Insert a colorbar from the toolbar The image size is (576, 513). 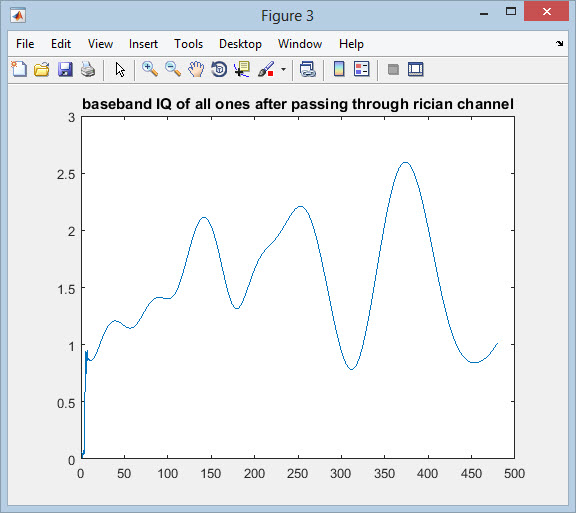coord(339,69)
